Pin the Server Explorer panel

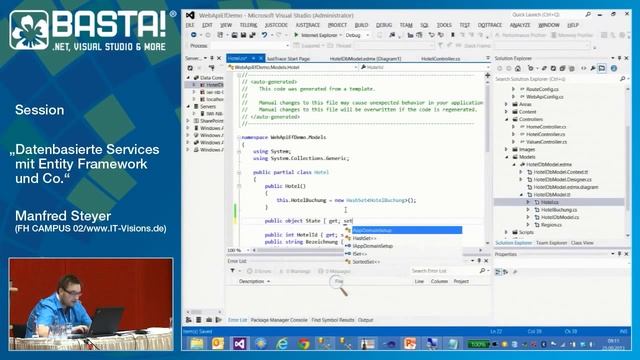coord(212,58)
